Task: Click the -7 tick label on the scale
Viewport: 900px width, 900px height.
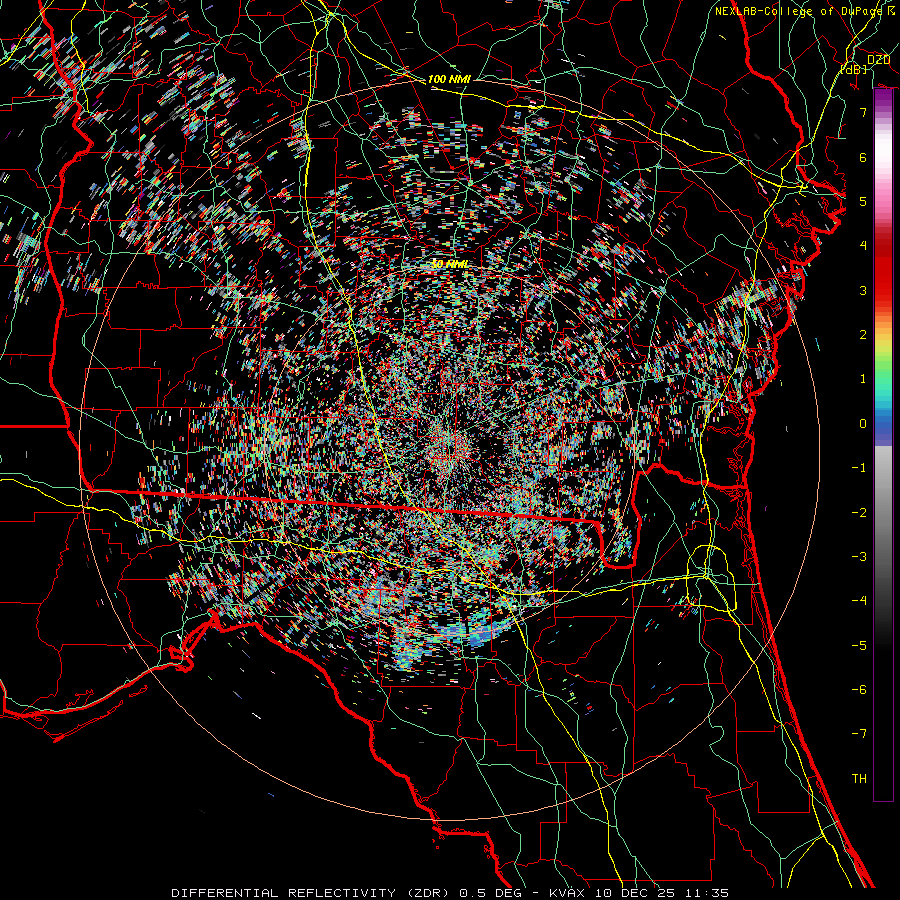Action: [x=859, y=734]
